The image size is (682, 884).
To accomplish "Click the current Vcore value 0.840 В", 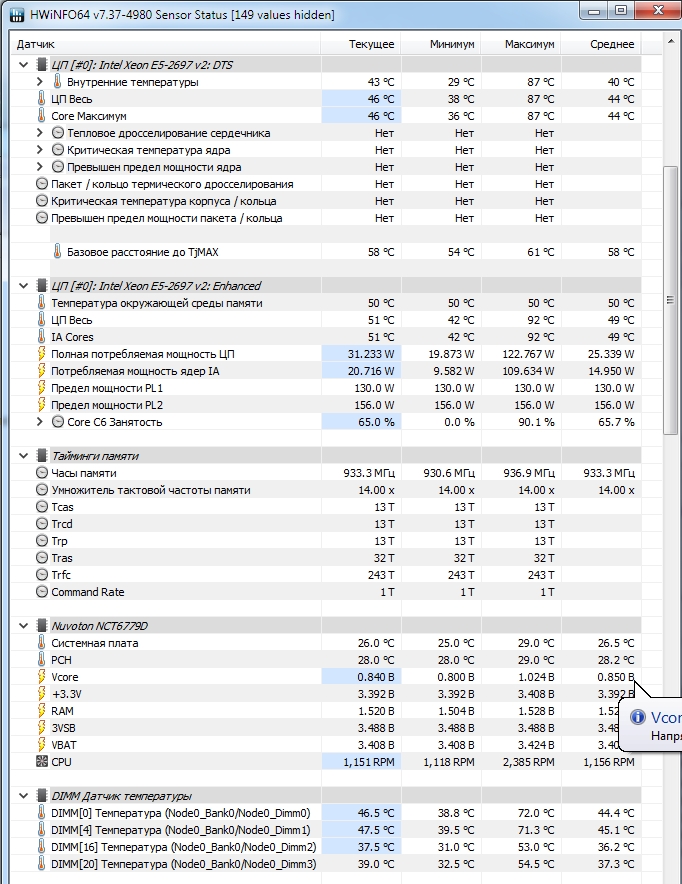I will tap(376, 677).
